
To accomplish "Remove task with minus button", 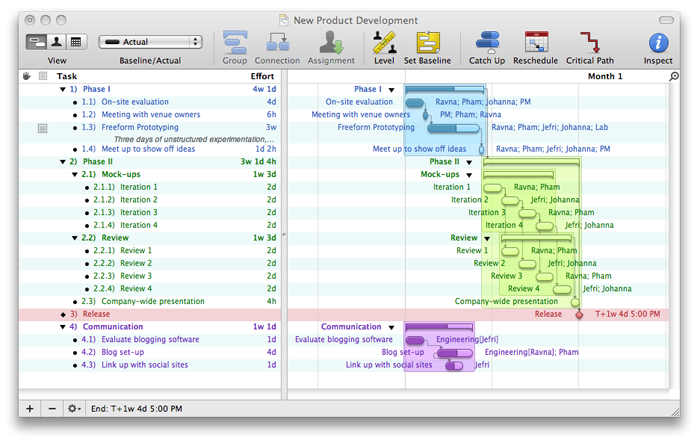I will pyautogui.click(x=52, y=409).
